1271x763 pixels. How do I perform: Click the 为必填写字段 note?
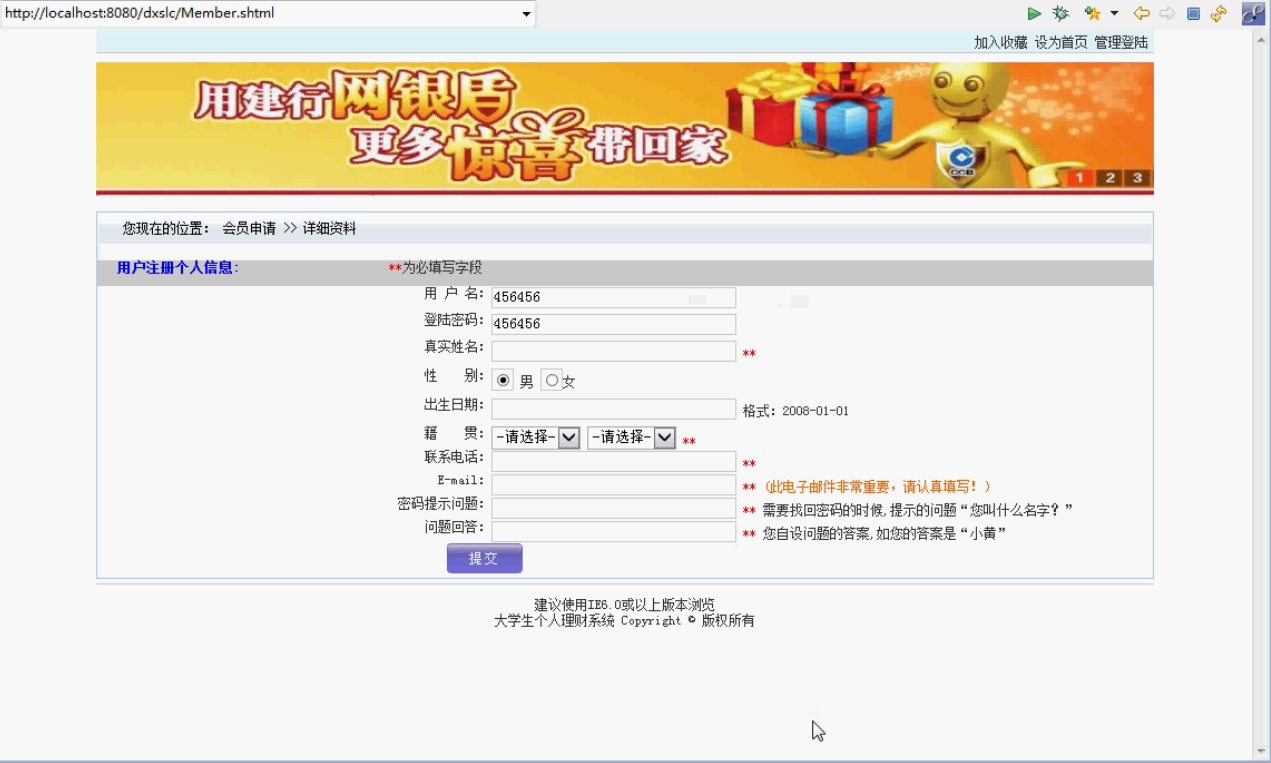(x=442, y=268)
